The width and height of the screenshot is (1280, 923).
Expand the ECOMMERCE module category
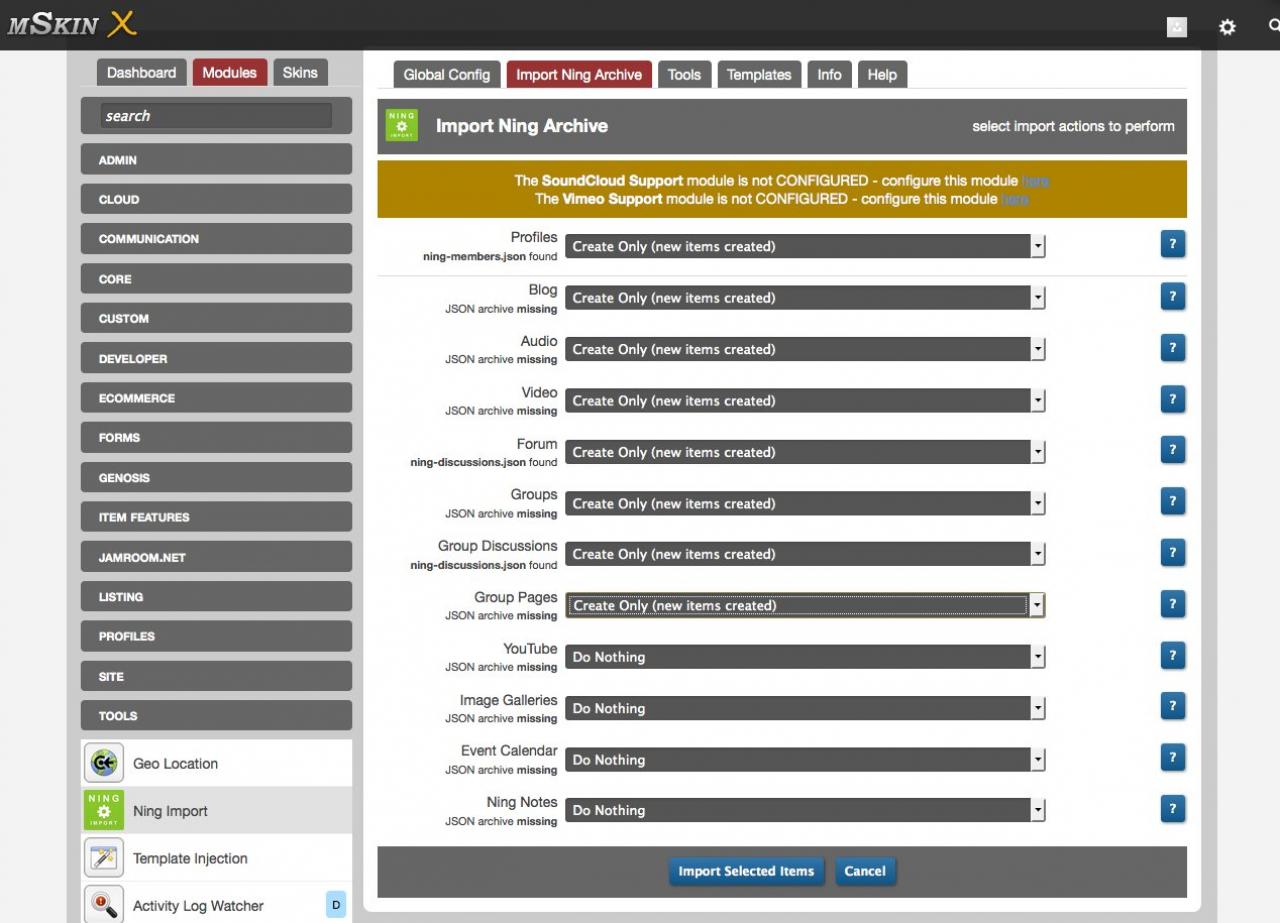click(x=216, y=398)
